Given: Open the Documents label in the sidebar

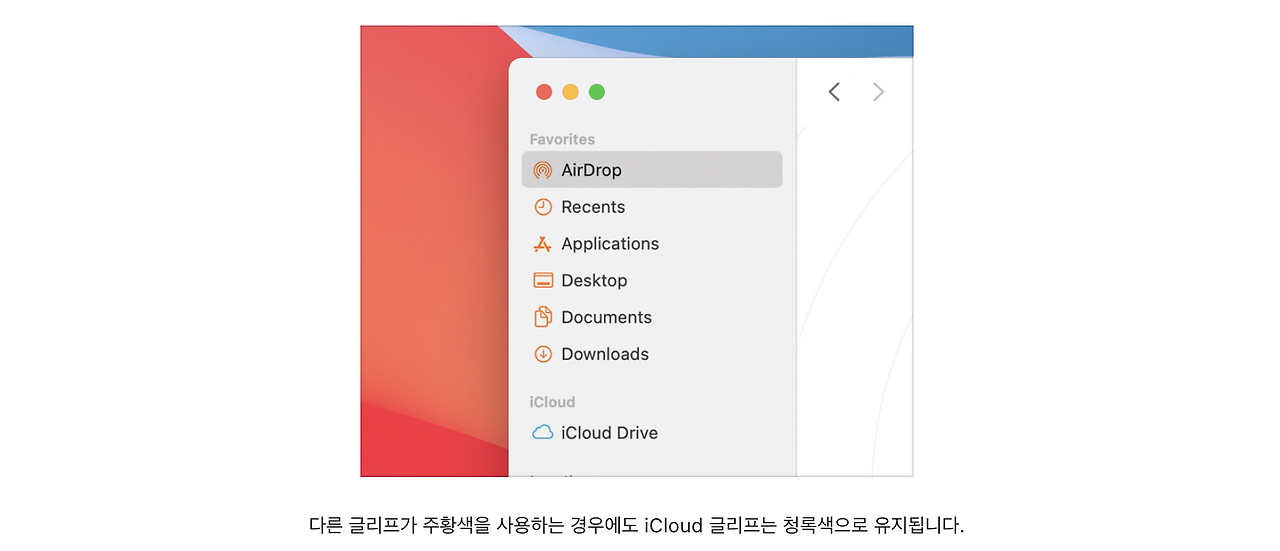Looking at the screenshot, I should [606, 317].
